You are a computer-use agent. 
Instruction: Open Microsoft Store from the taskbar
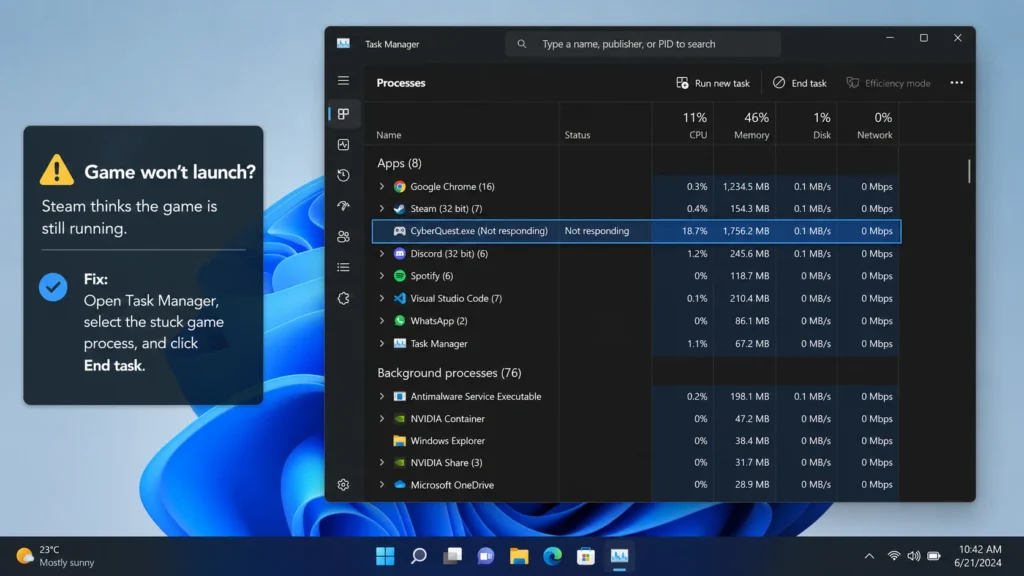(x=586, y=556)
